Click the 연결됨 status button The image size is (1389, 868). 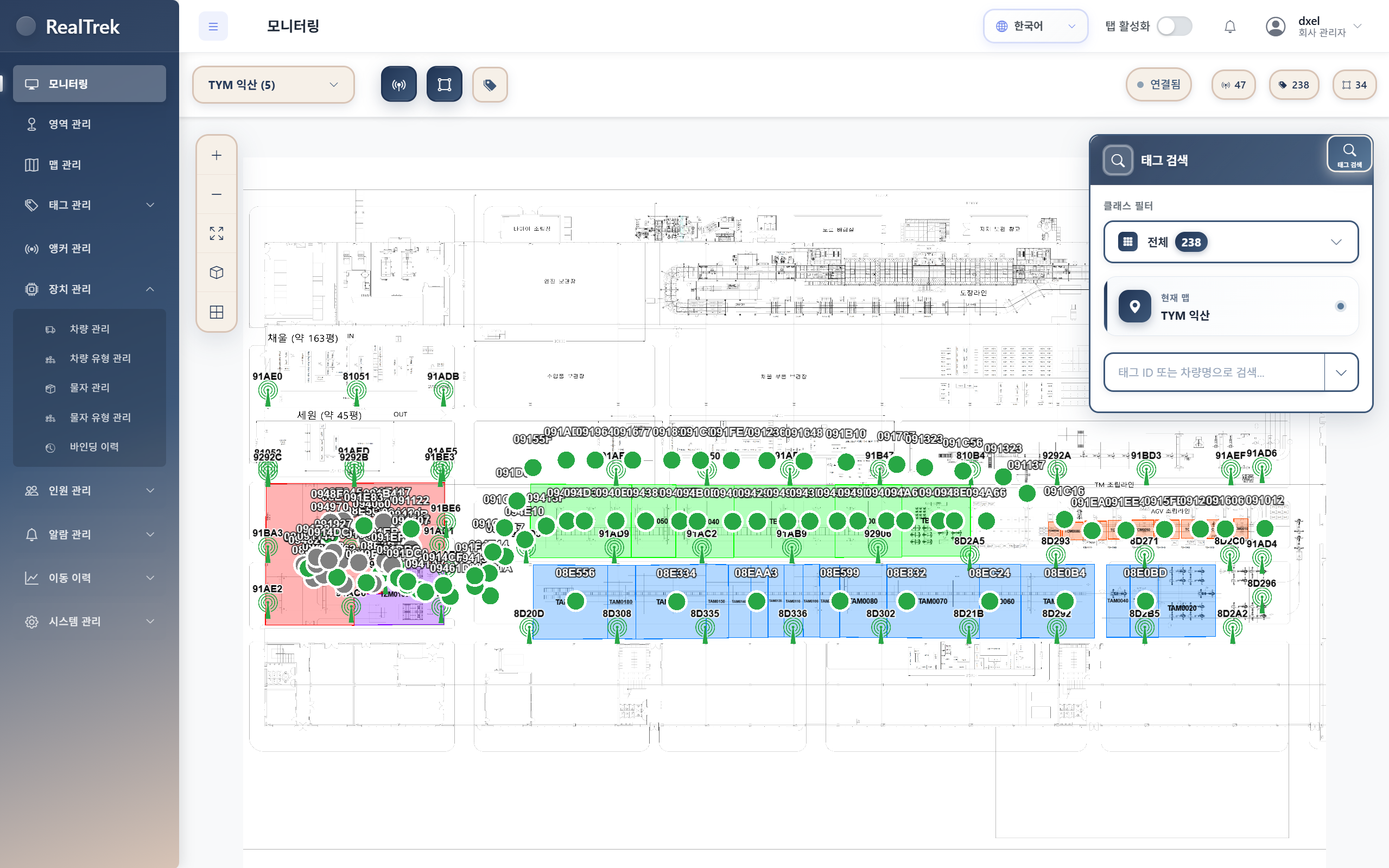[x=1158, y=85]
